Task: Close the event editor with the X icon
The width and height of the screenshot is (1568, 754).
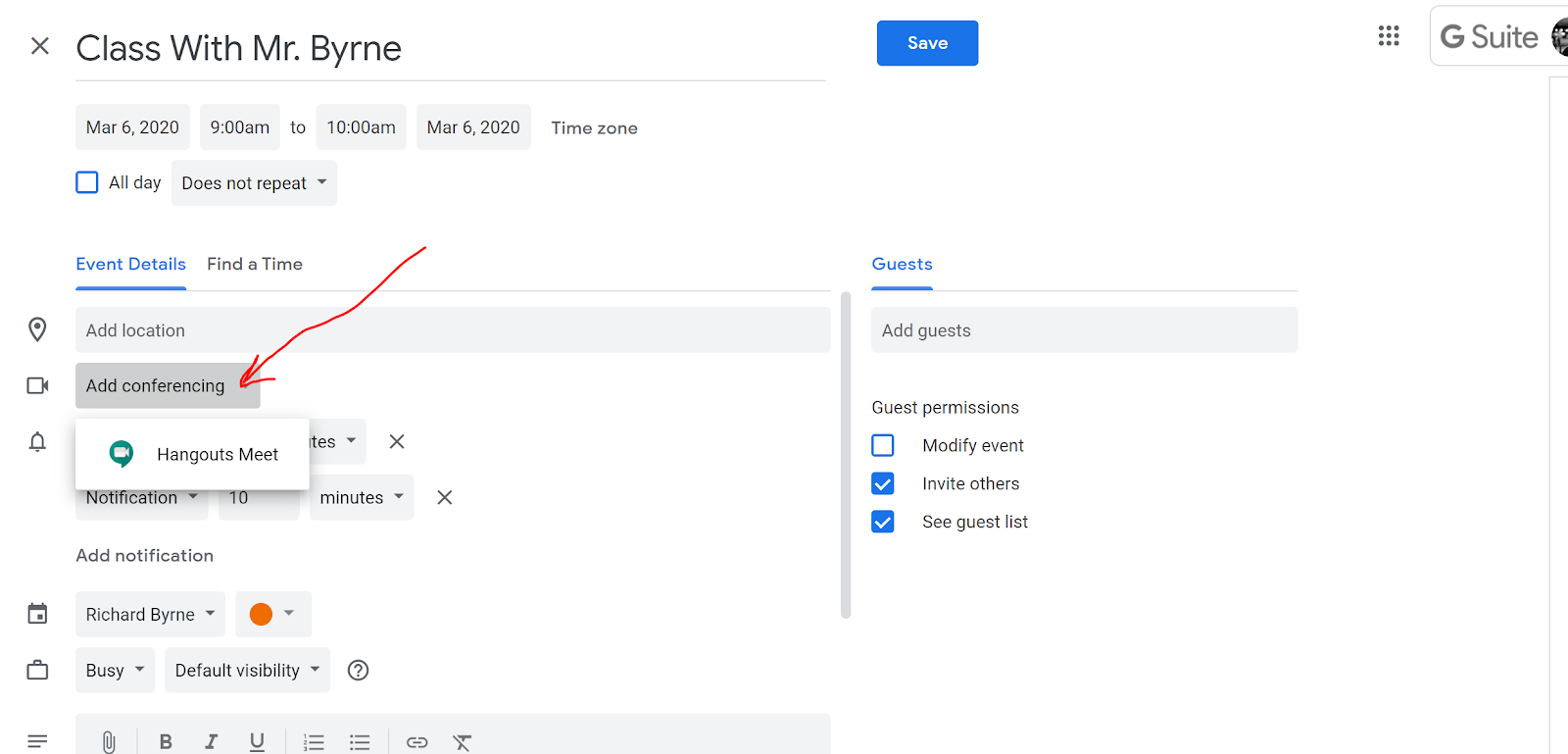Action: click(40, 46)
